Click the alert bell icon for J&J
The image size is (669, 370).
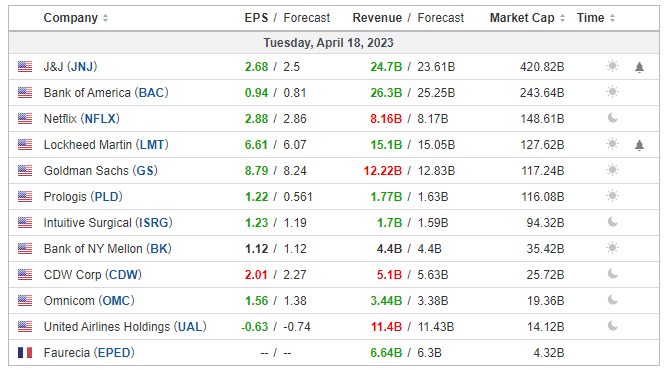(x=639, y=67)
